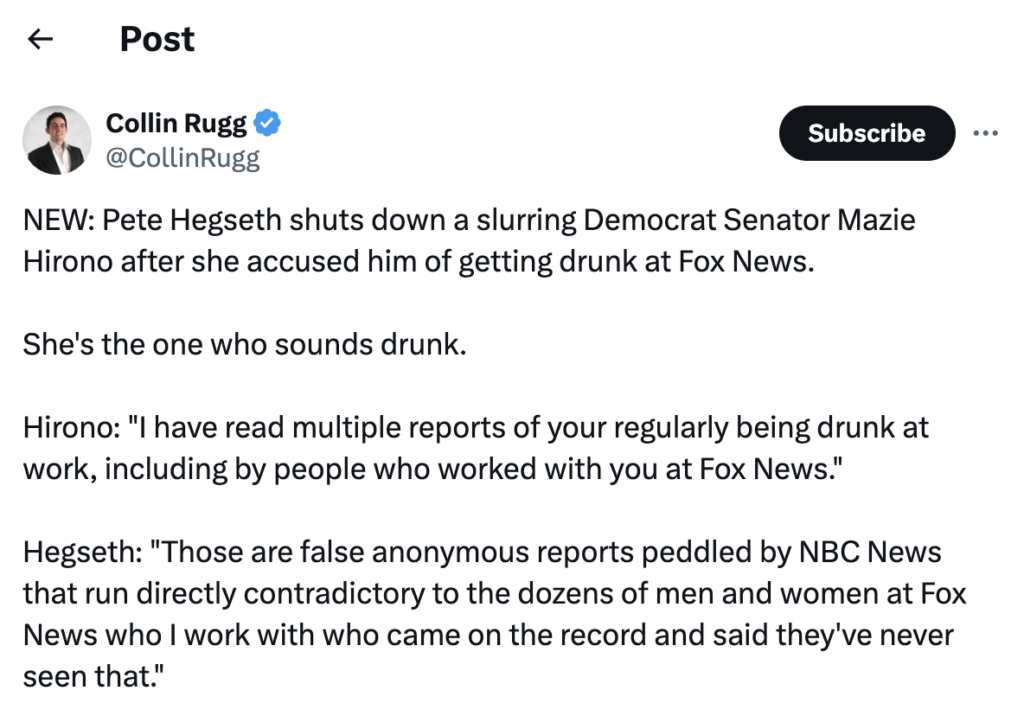Viewport: 1024px width, 716px height.
Task: Click the "Hirono:" speaker label
Action: coord(66,428)
